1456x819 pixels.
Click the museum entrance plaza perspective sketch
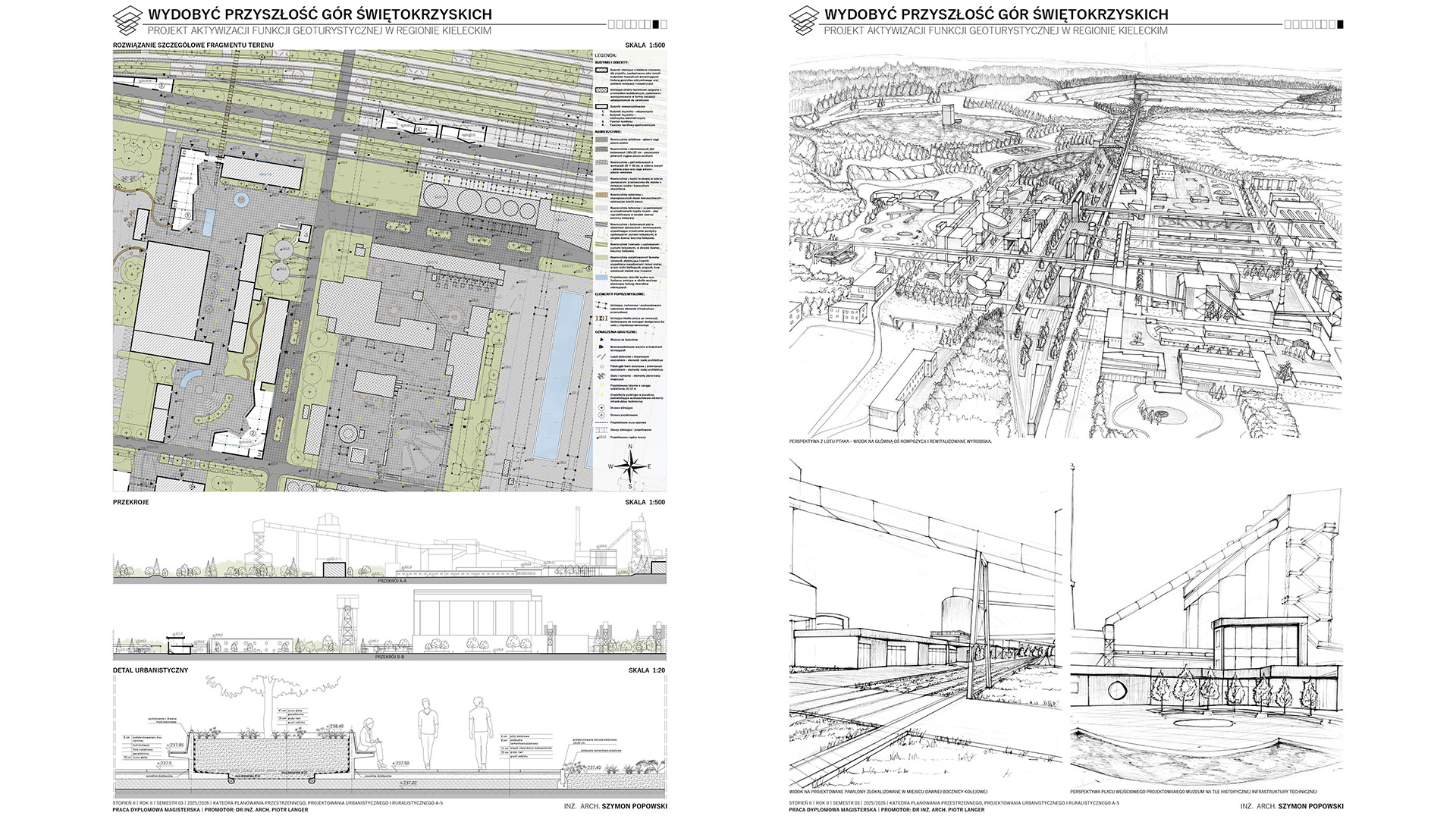point(1206,622)
